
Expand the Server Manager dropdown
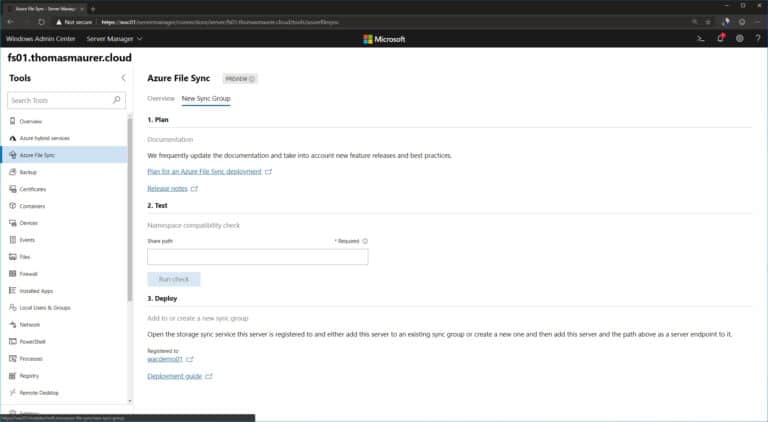click(x=114, y=39)
